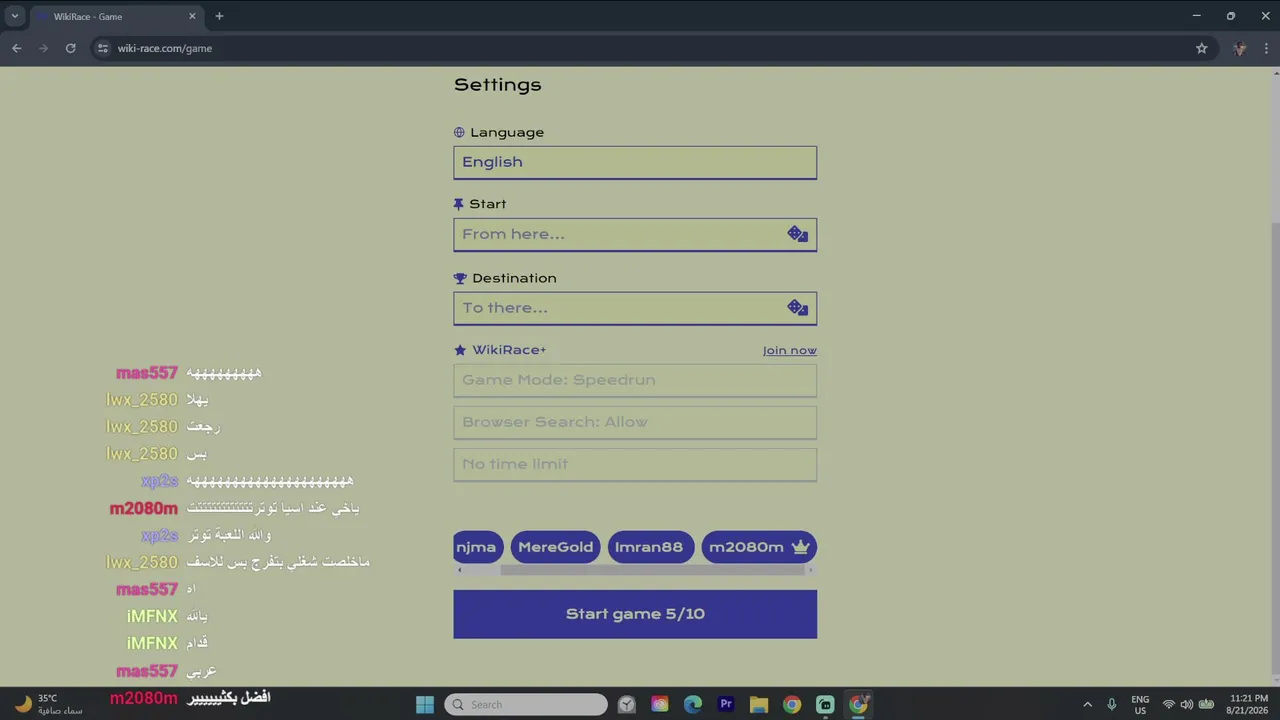Open the No time limit dropdown
The width and height of the screenshot is (1280, 720).
point(635,464)
